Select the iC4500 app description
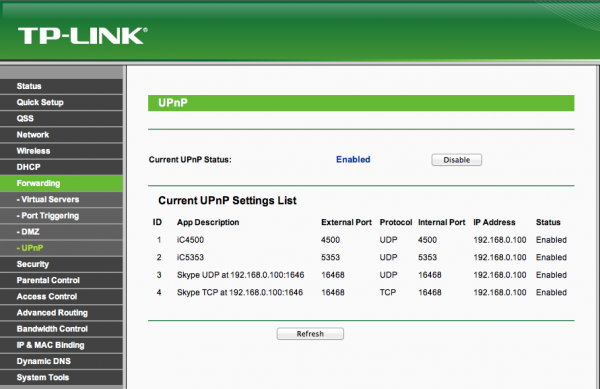The width and height of the screenshot is (600, 389). [190, 240]
